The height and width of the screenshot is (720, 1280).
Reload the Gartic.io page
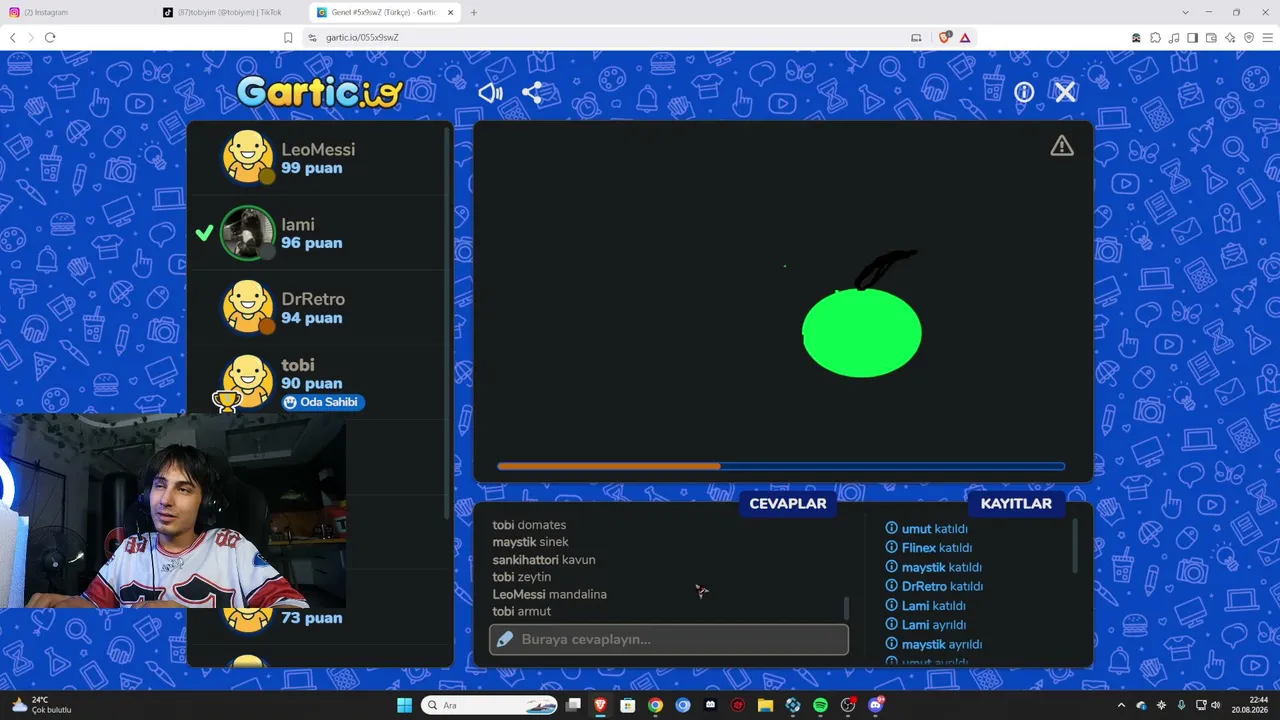(x=50, y=37)
